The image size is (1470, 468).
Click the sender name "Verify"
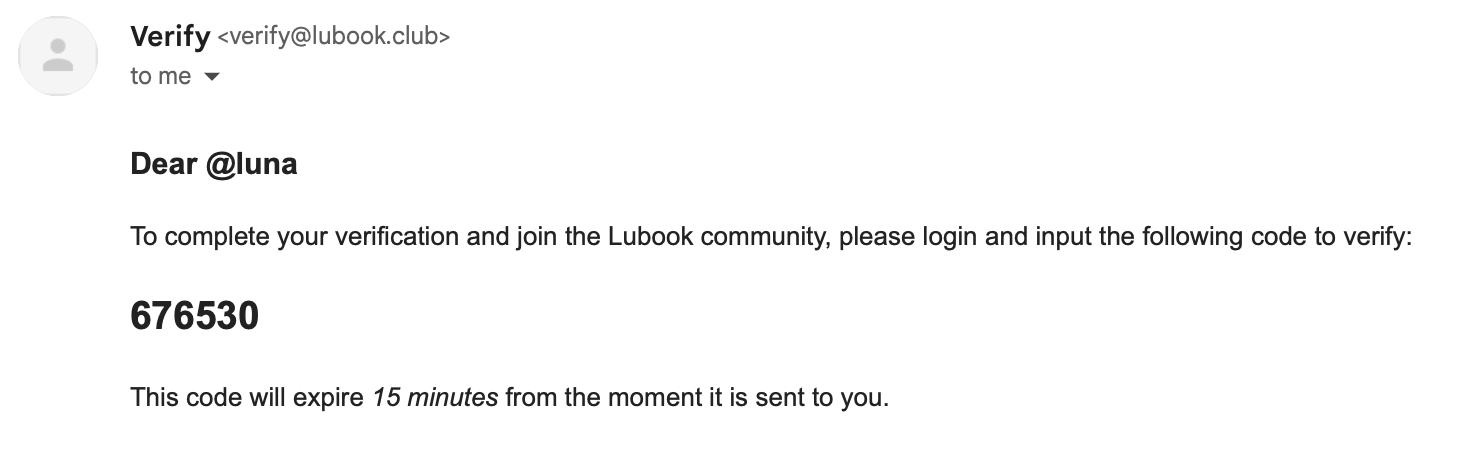click(x=170, y=37)
